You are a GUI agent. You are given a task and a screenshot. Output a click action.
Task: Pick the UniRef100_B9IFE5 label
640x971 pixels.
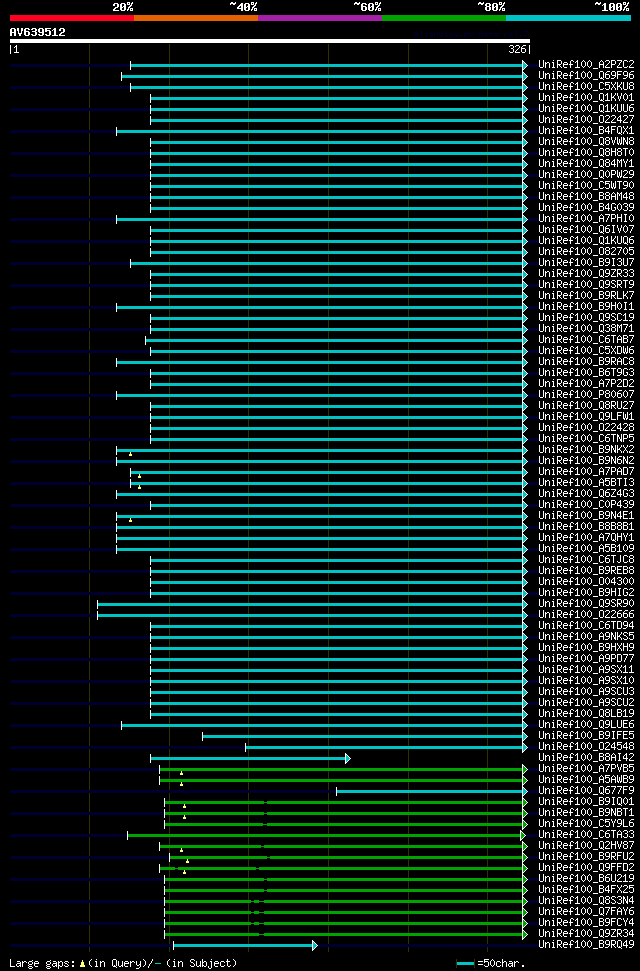tap(586, 736)
